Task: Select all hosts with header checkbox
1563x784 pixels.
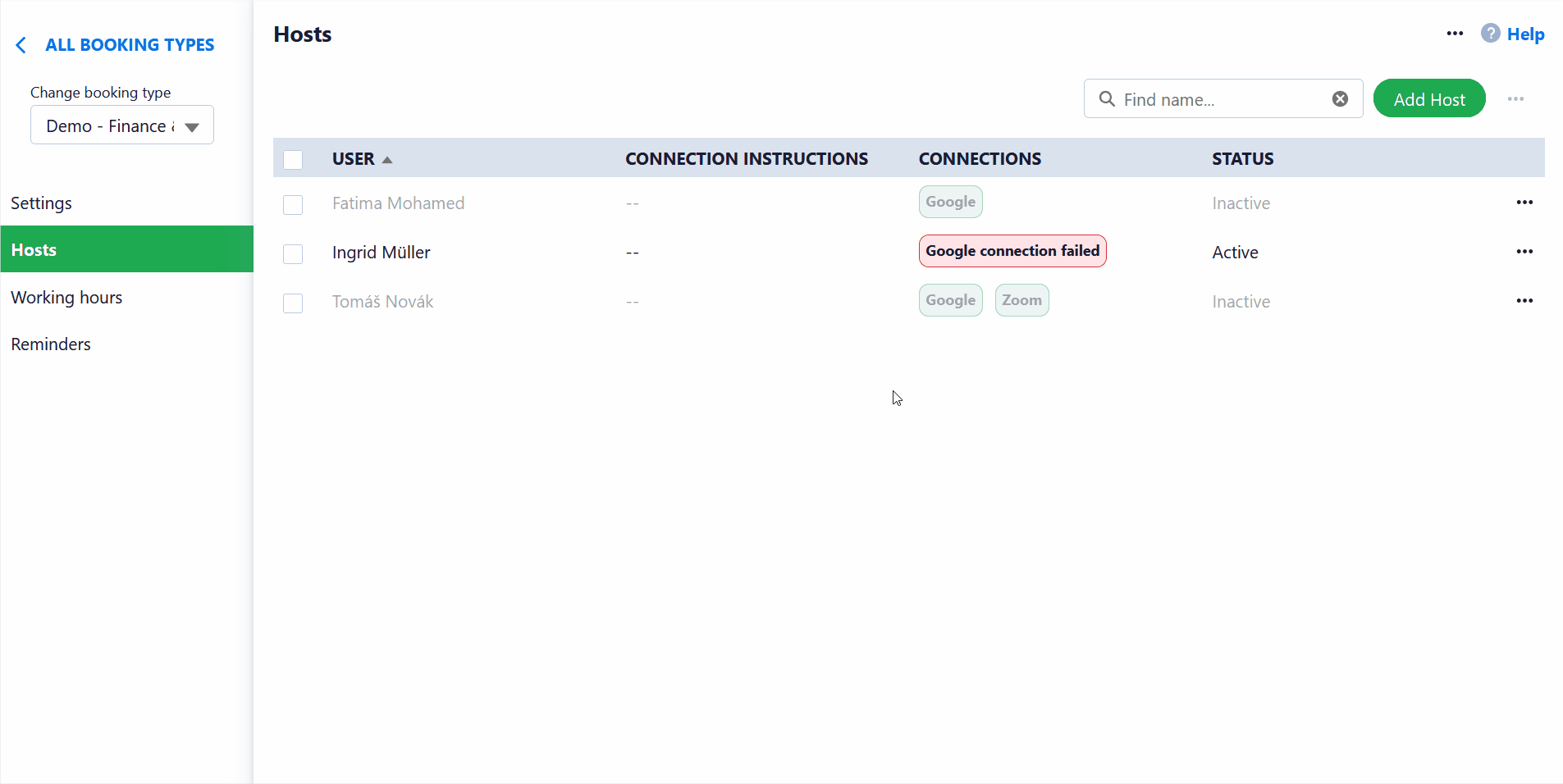Action: tap(293, 160)
